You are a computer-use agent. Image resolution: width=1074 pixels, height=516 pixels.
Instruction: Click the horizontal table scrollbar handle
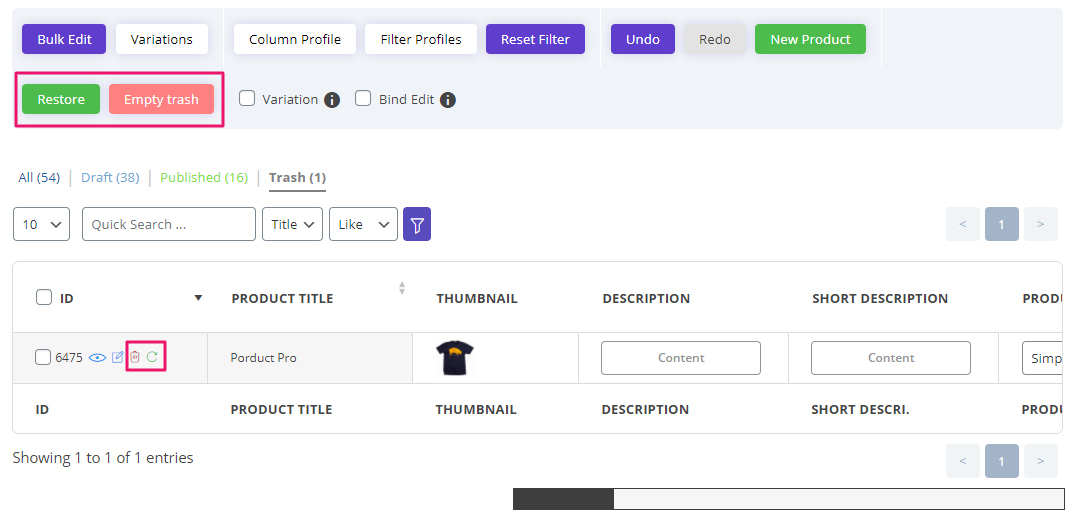click(x=563, y=499)
